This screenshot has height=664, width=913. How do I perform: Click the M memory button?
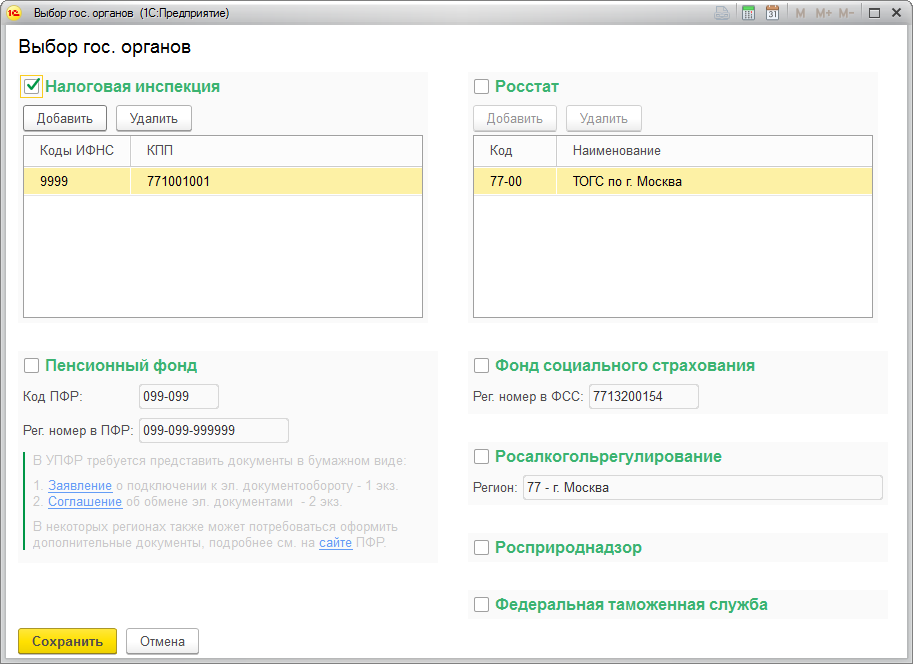(x=800, y=13)
